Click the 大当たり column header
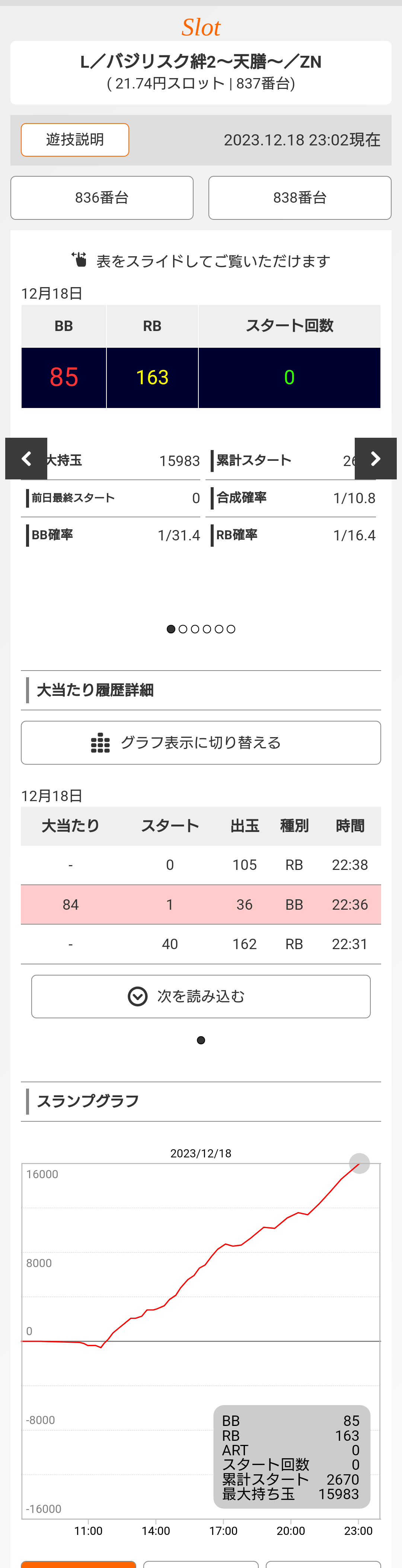Image resolution: width=402 pixels, height=1568 pixels. coord(71,826)
